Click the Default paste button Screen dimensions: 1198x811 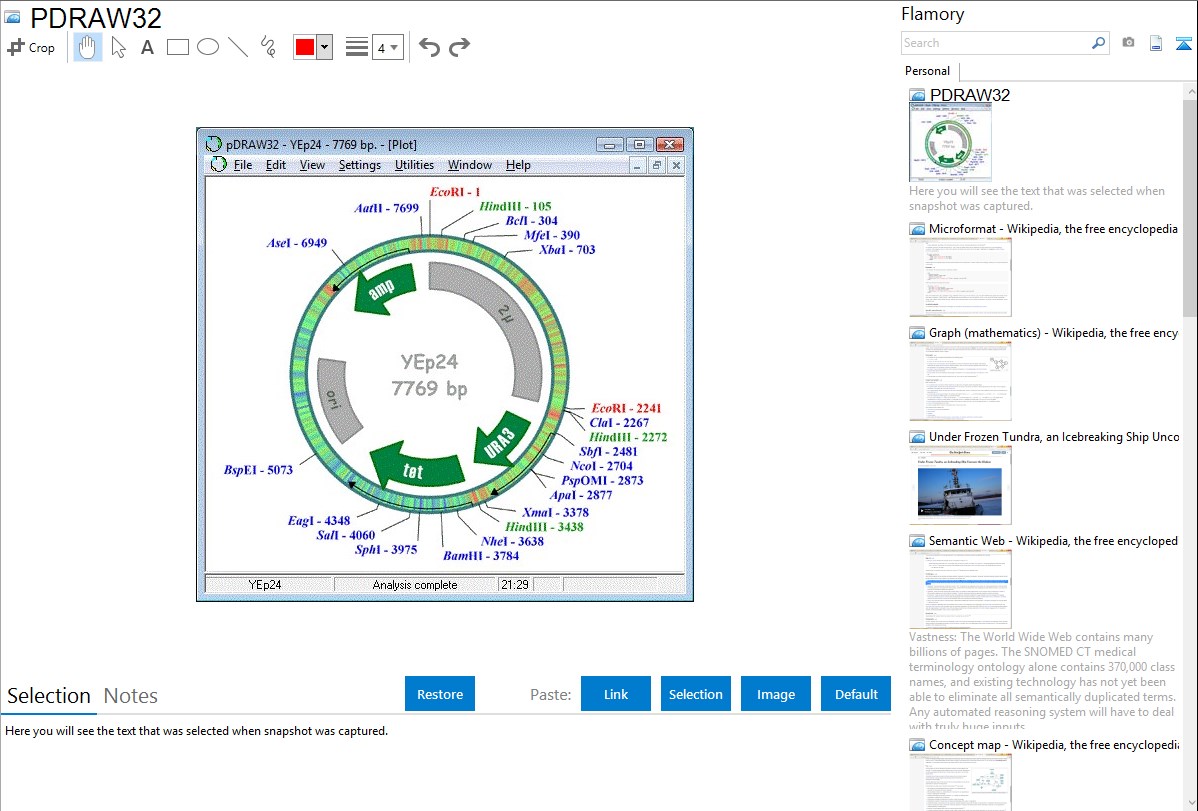pyautogui.click(x=856, y=694)
